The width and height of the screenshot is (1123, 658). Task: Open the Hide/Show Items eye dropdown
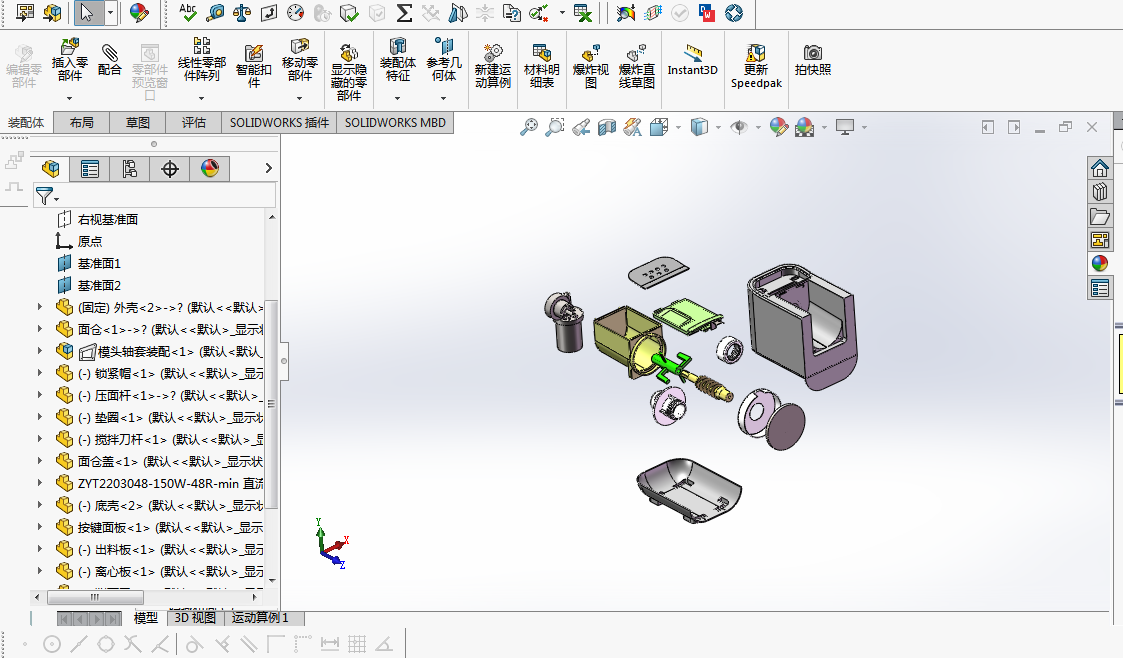(758, 127)
